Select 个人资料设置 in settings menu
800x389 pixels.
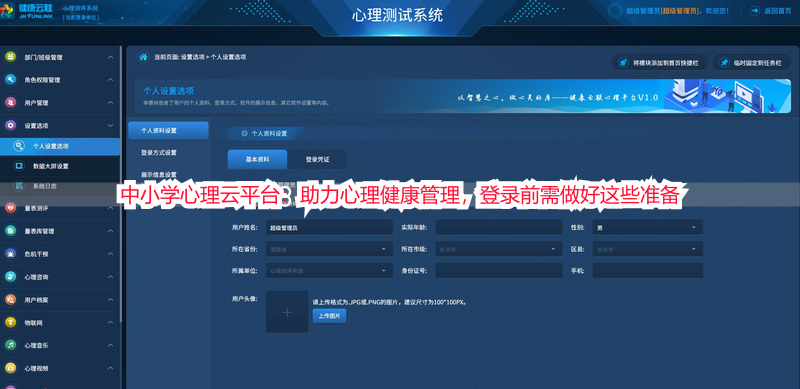168,131
